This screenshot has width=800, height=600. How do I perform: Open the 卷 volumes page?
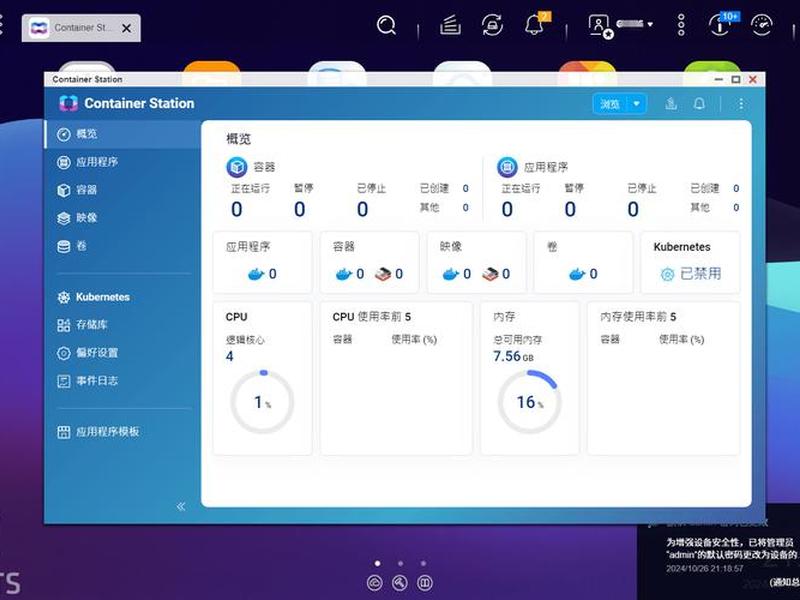pyautogui.click(x=122, y=246)
